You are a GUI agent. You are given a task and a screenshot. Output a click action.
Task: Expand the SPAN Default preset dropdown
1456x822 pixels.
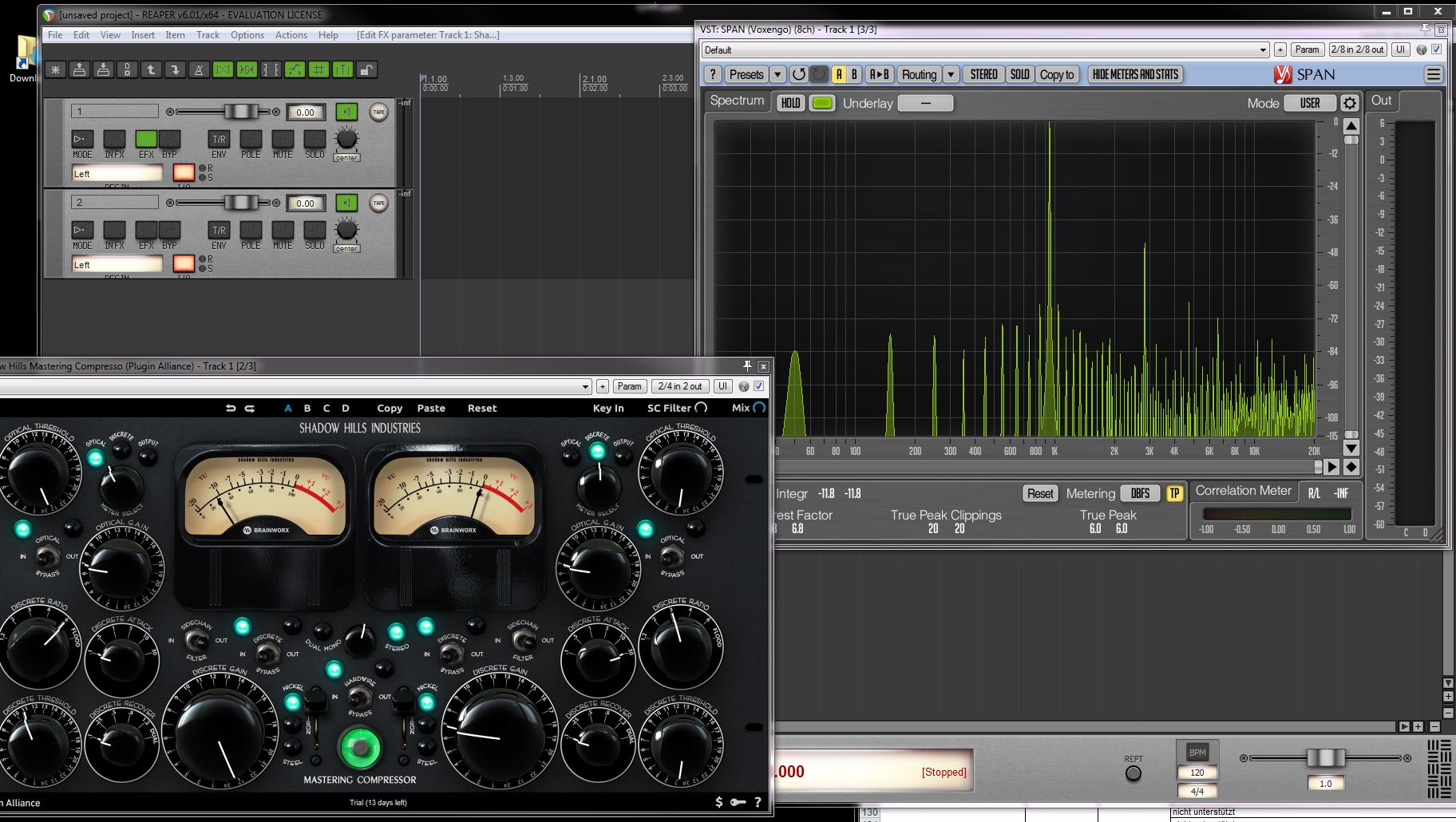pyautogui.click(x=1262, y=49)
